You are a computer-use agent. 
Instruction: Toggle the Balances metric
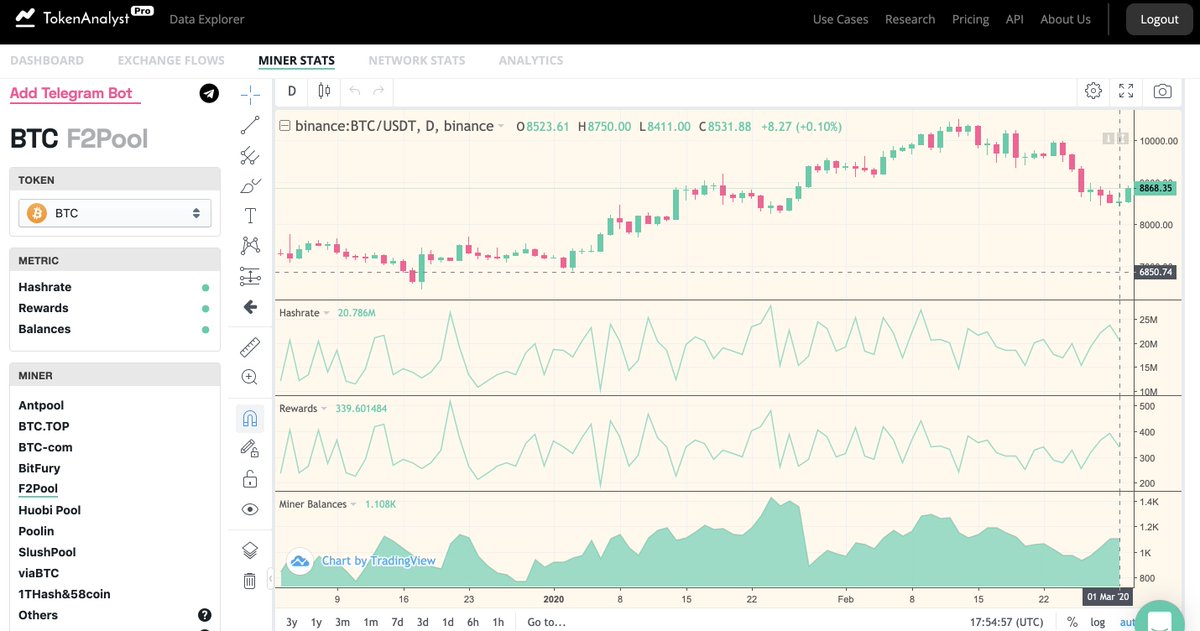114,329
